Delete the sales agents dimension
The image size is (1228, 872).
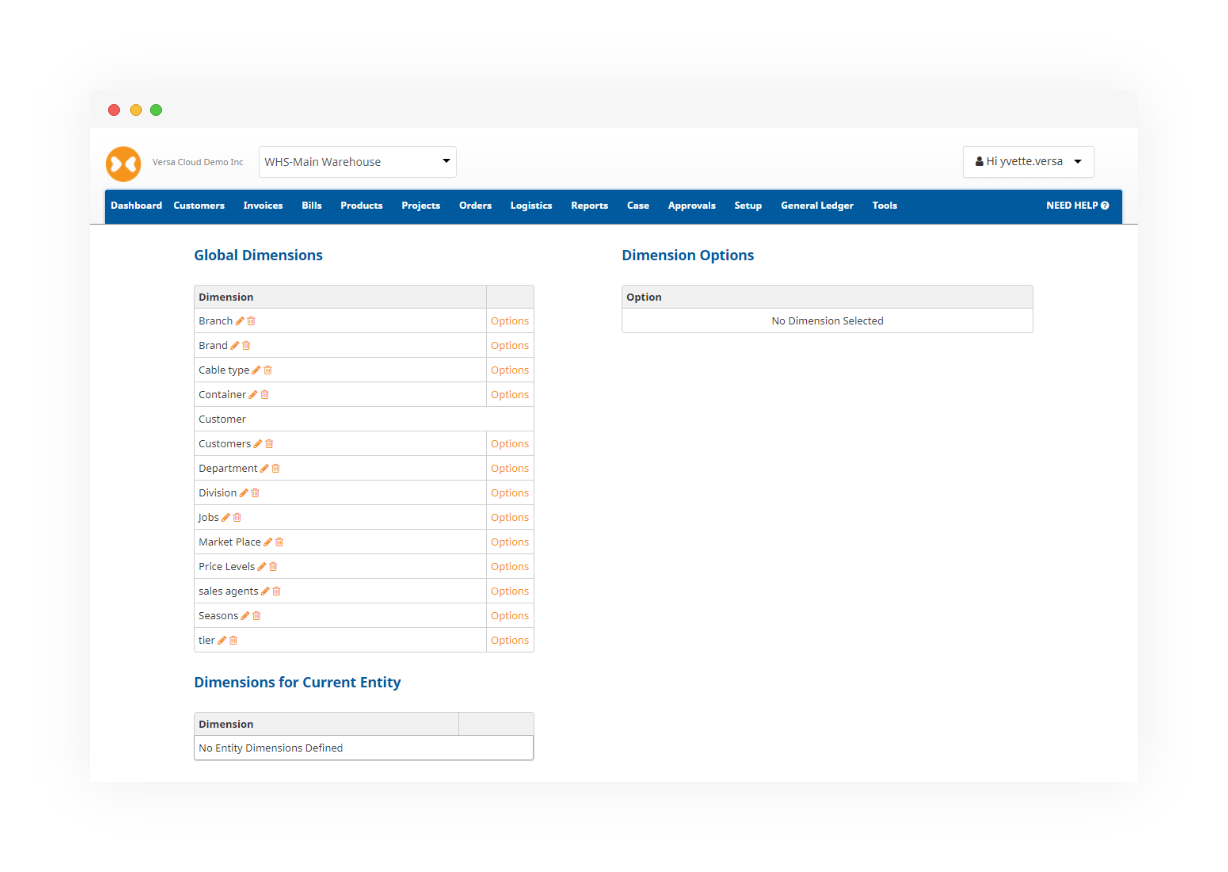click(276, 591)
